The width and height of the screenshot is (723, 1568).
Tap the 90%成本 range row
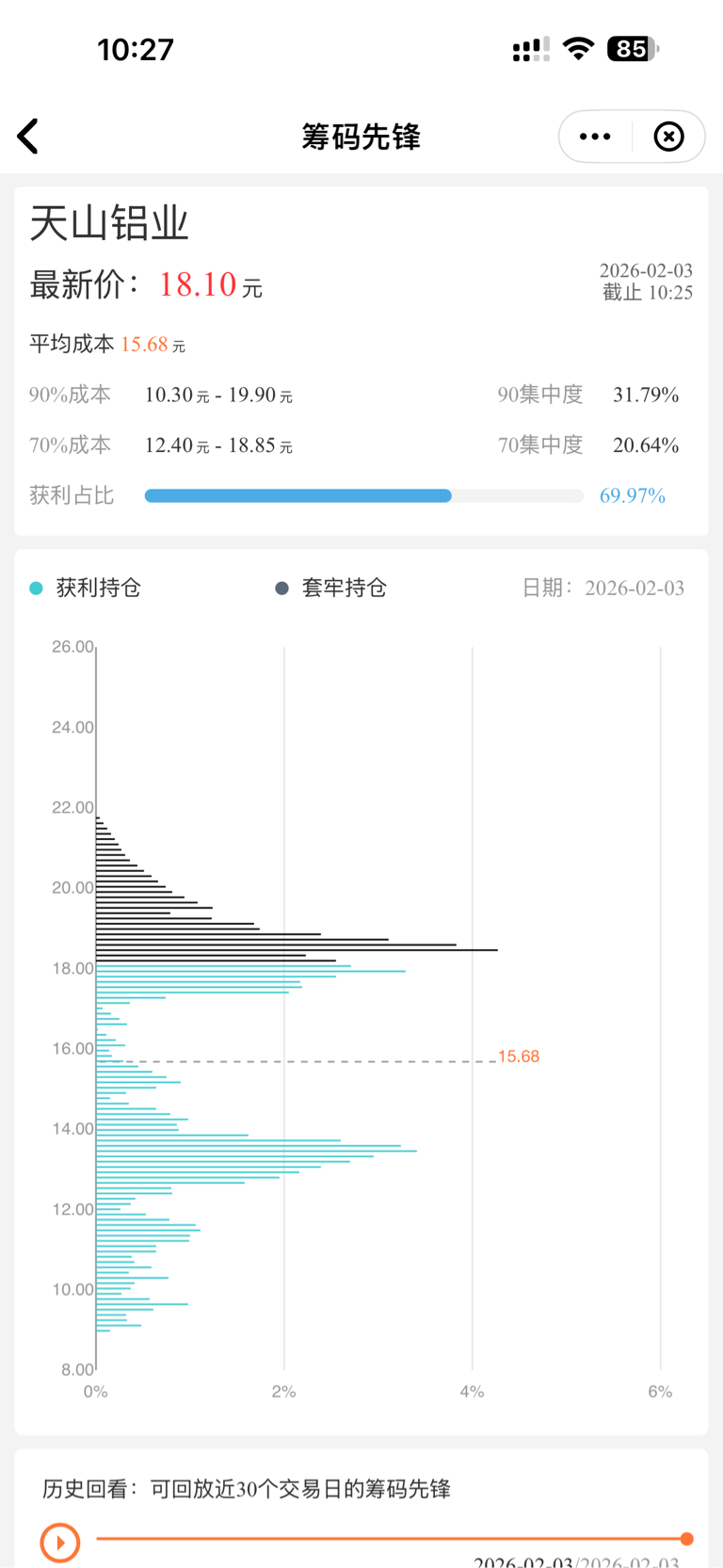pyautogui.click(x=218, y=396)
